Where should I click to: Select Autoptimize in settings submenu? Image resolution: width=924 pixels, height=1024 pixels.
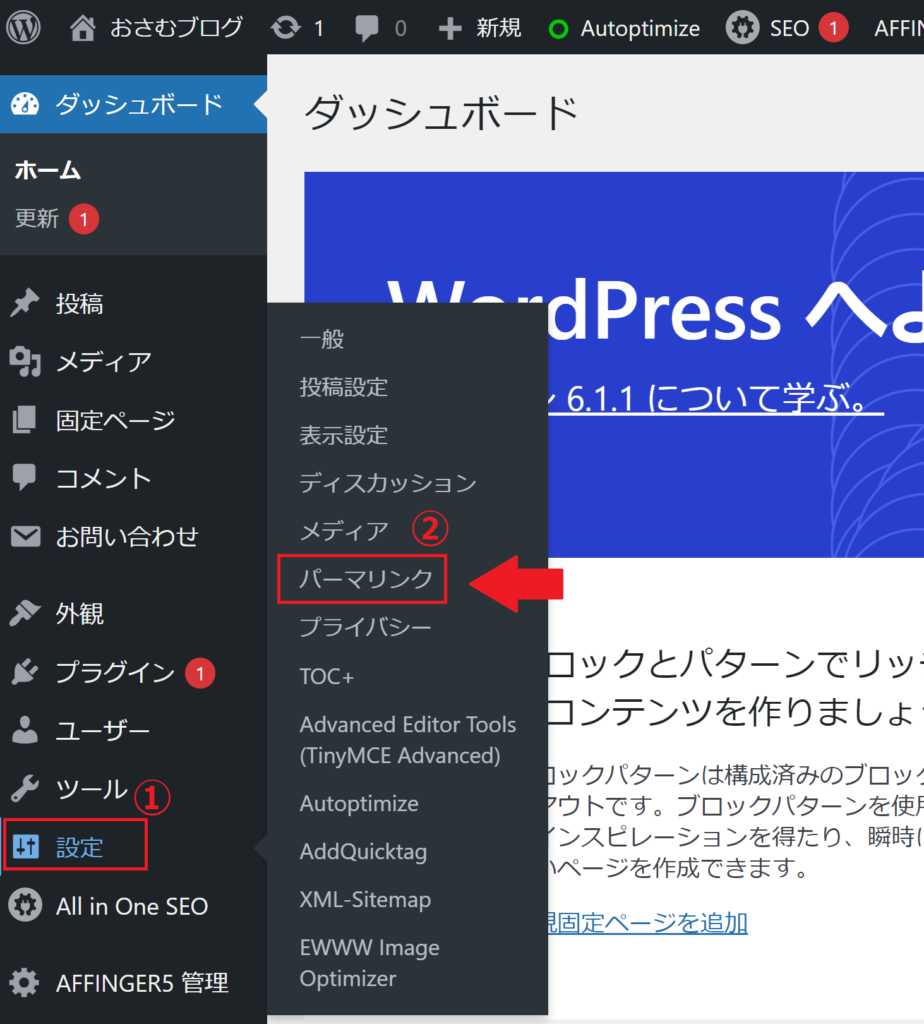tap(359, 804)
